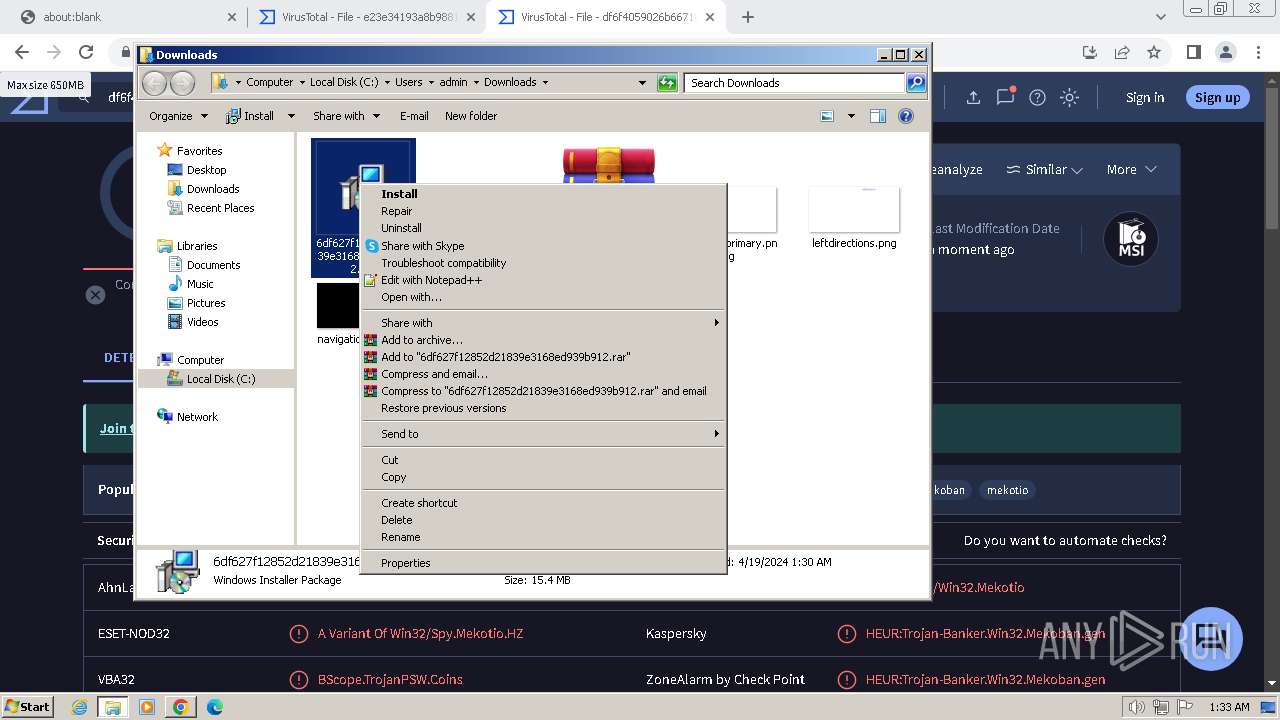
Task: Click New folder in Explorer toolbar
Action: click(471, 116)
